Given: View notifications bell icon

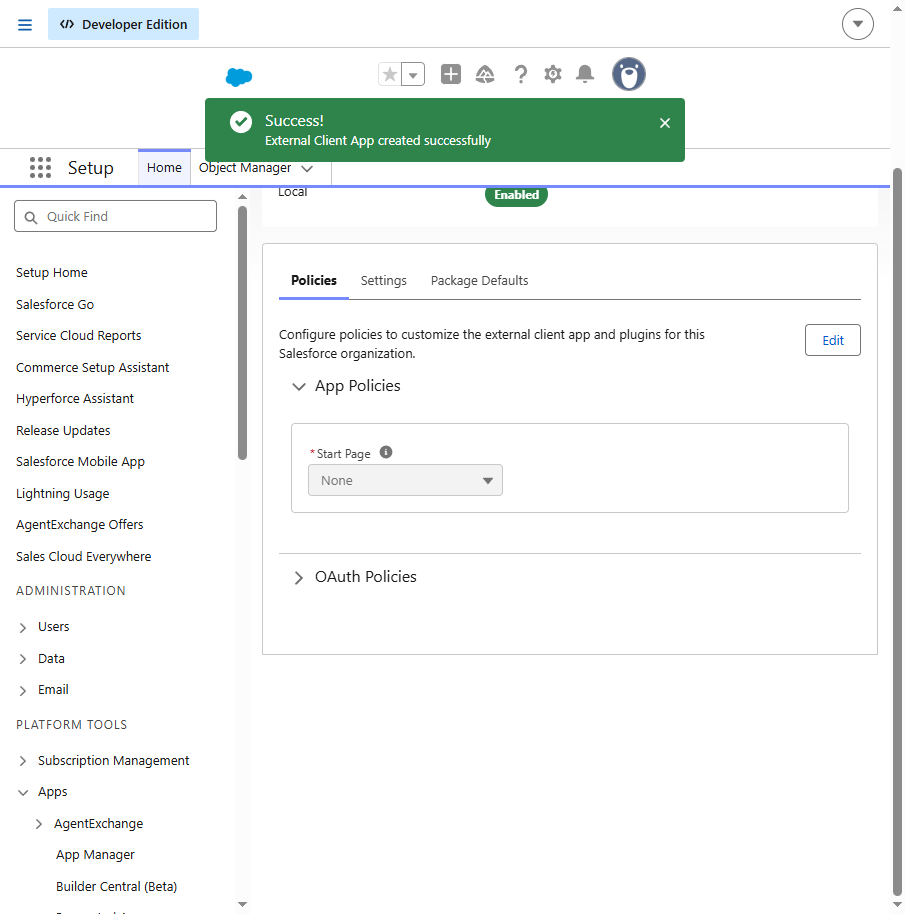Looking at the screenshot, I should click(584, 74).
